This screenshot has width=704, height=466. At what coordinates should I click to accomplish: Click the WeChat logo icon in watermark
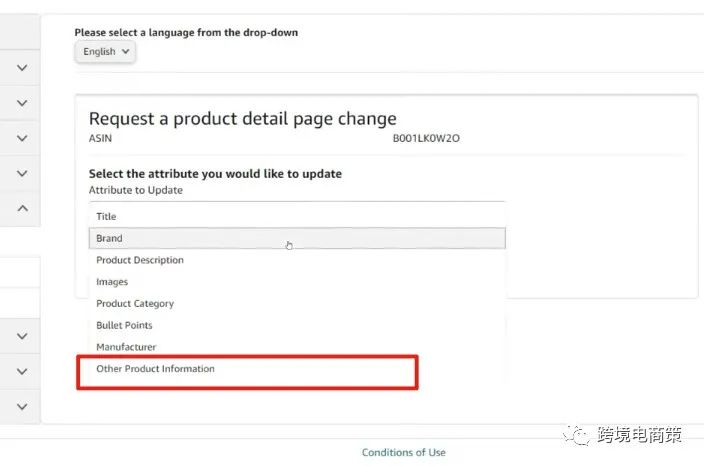click(x=578, y=434)
